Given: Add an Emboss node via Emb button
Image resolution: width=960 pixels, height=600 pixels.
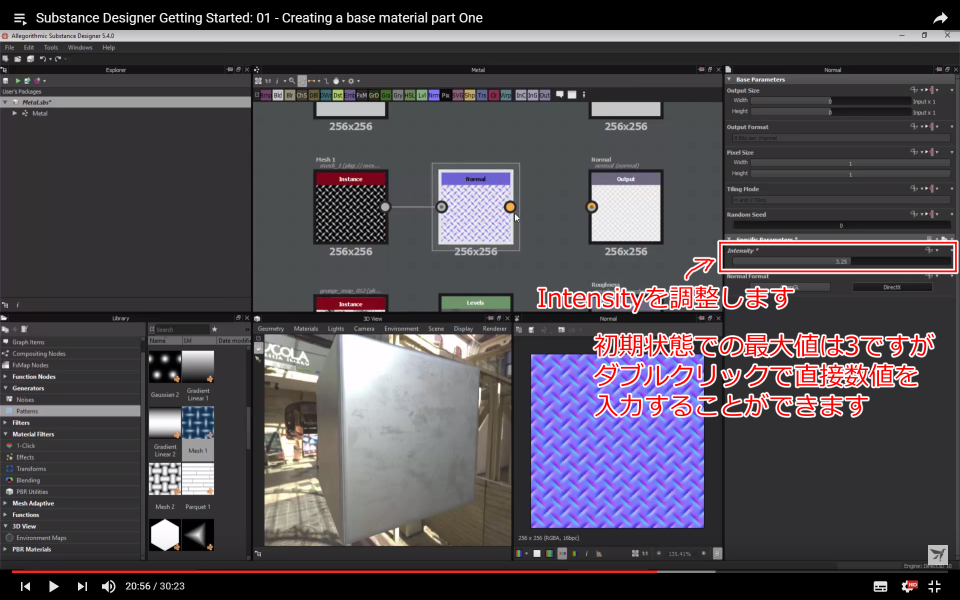Looking at the screenshot, I should coord(350,95).
